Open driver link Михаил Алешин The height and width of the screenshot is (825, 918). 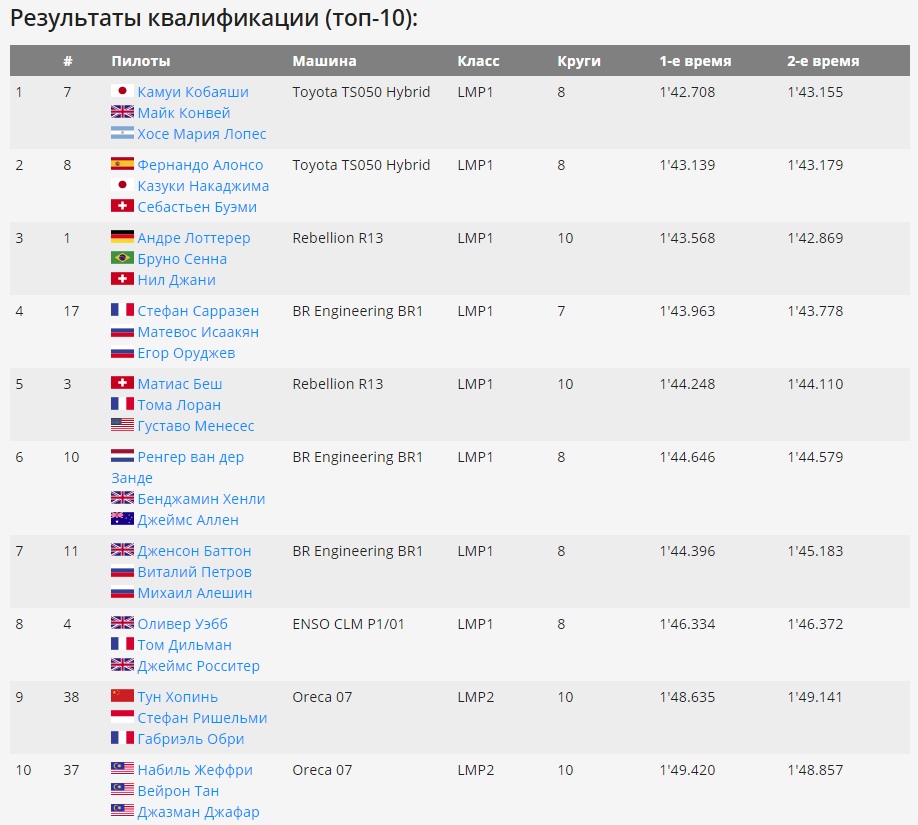(x=195, y=594)
